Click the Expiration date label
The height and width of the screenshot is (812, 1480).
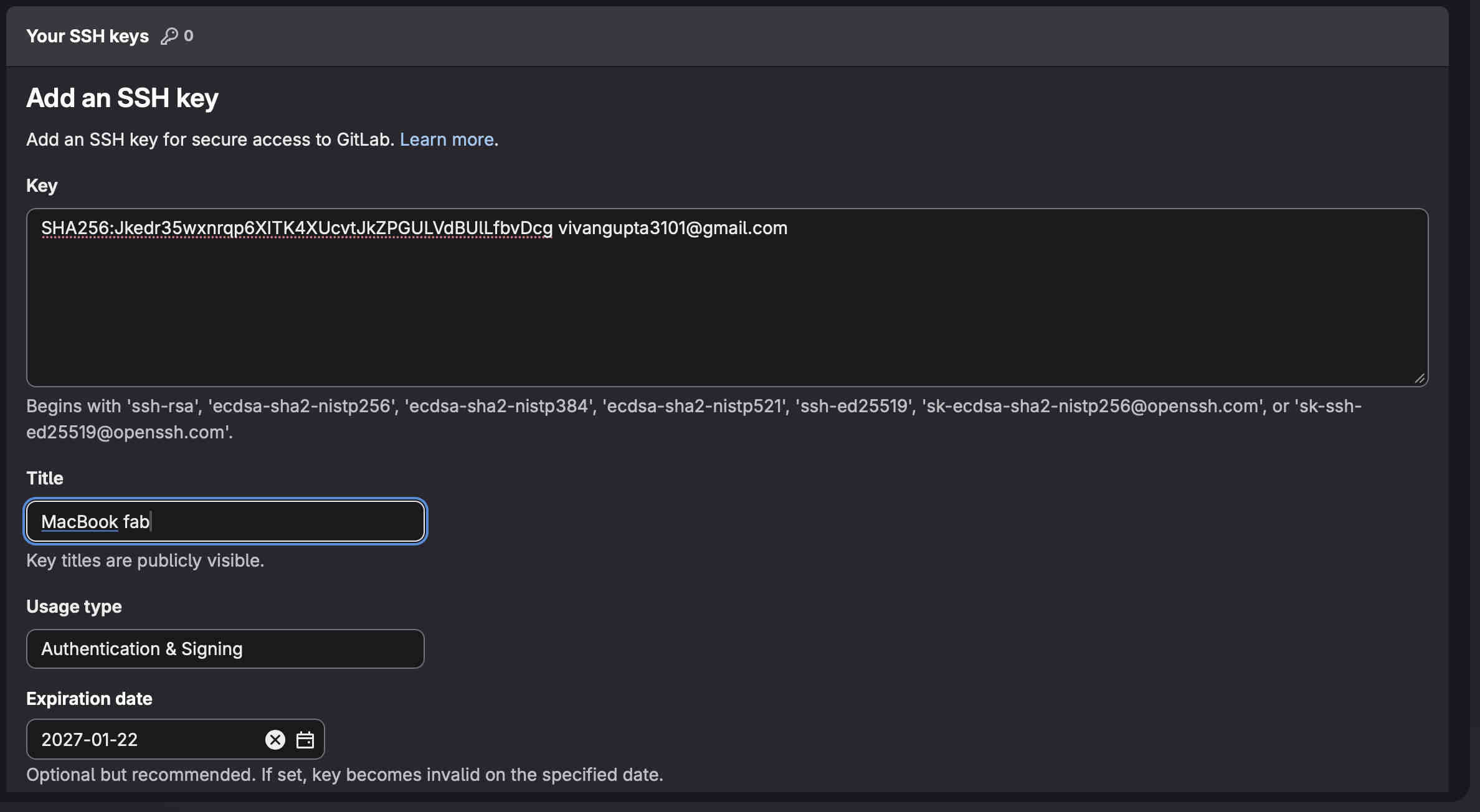pyautogui.click(x=89, y=699)
